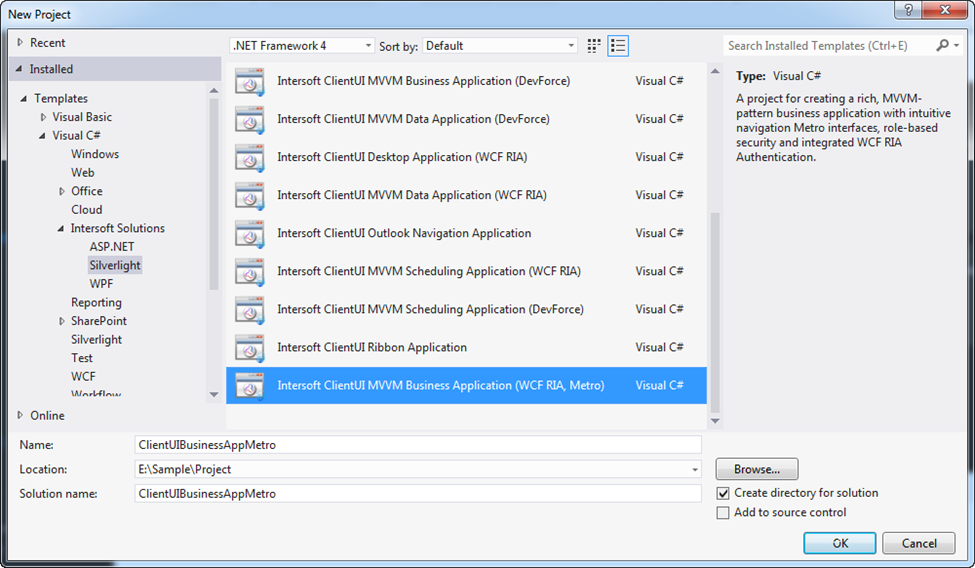The image size is (975, 568).
Task: Click the MVVM Scheduling Application (DevForce) template icon
Action: [249, 309]
